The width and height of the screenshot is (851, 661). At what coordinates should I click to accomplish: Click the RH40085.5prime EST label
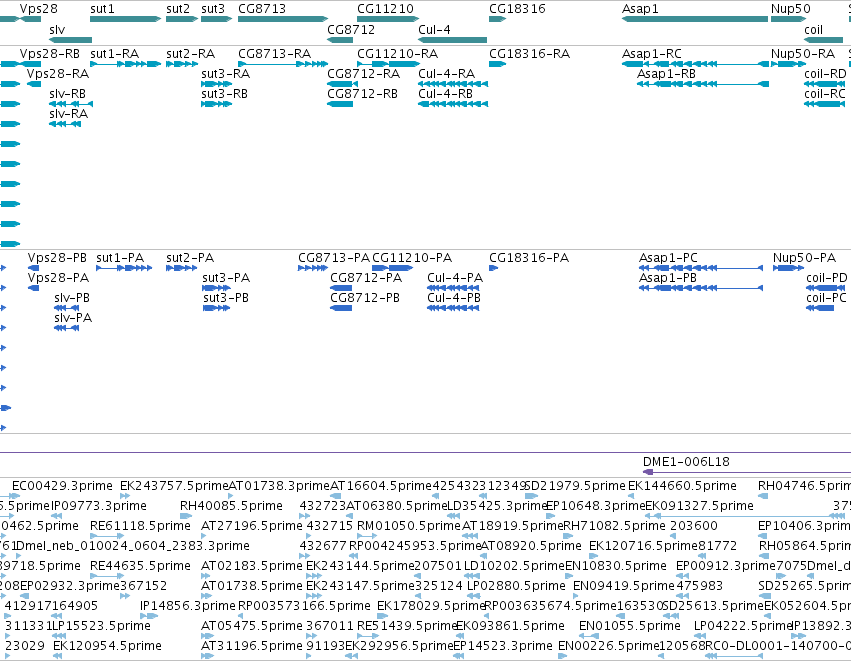231,506
